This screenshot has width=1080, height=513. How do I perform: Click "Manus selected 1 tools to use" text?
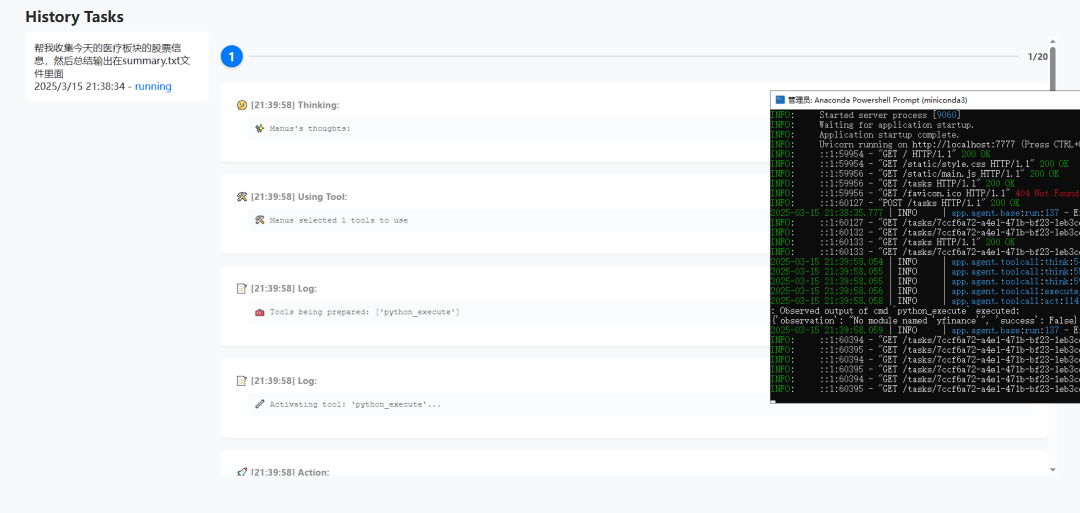[x=338, y=220]
